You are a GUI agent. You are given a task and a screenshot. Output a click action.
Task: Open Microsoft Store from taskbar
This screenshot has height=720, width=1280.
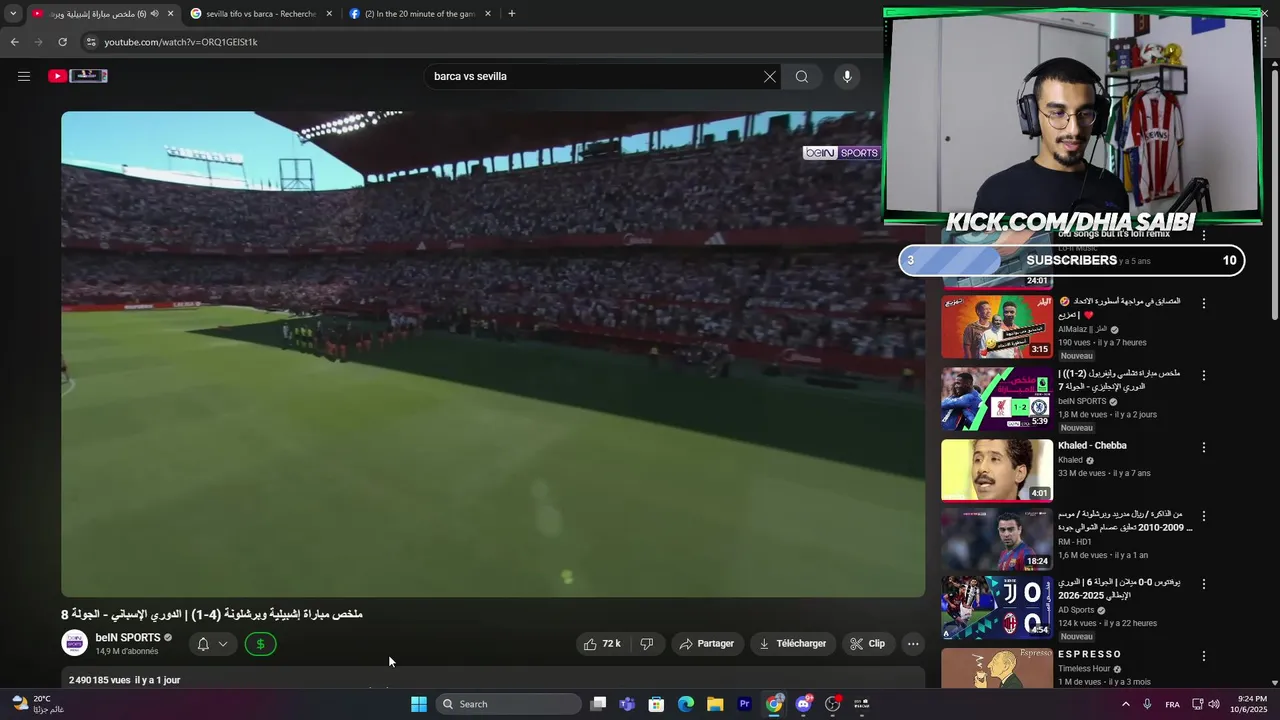click(x=656, y=704)
